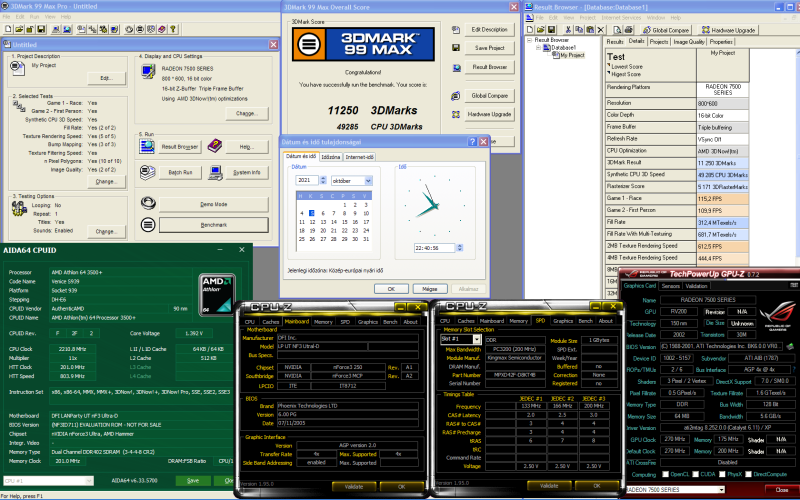Click the icon beside Edit Description in the score dialog
800x500 pixels.
tap(456, 30)
